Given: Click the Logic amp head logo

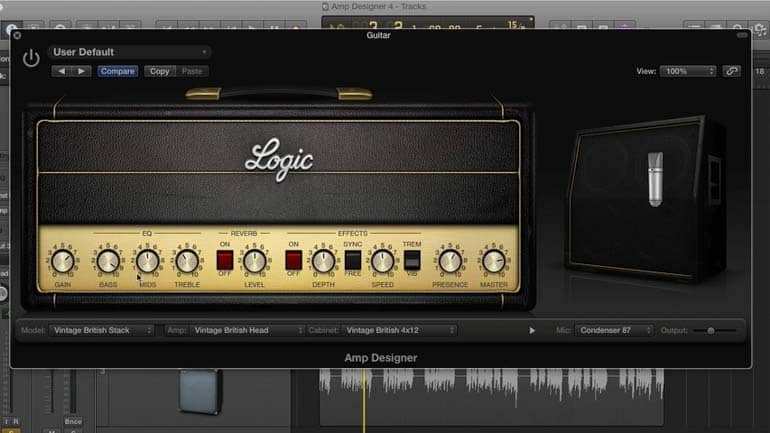Looking at the screenshot, I should click(279, 159).
